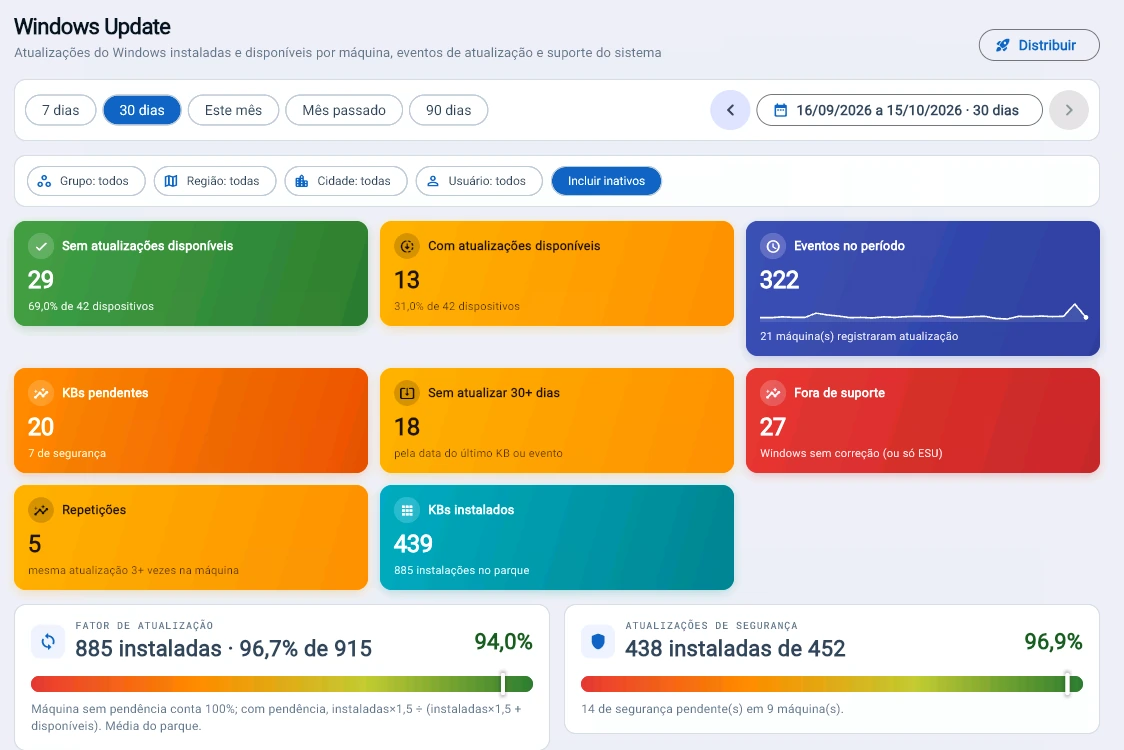Click the Windows Update page title

[x=92, y=27]
